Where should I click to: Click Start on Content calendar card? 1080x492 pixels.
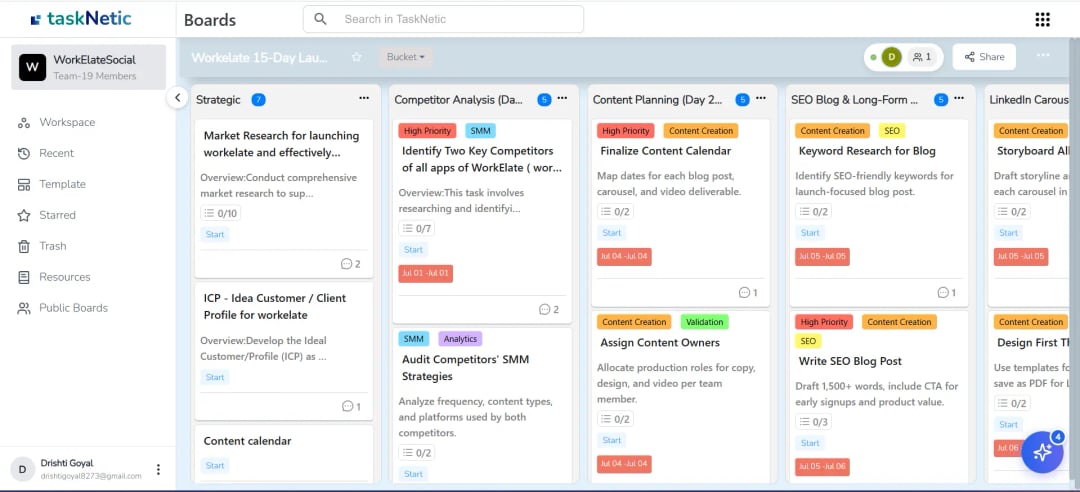pyautogui.click(x=215, y=465)
